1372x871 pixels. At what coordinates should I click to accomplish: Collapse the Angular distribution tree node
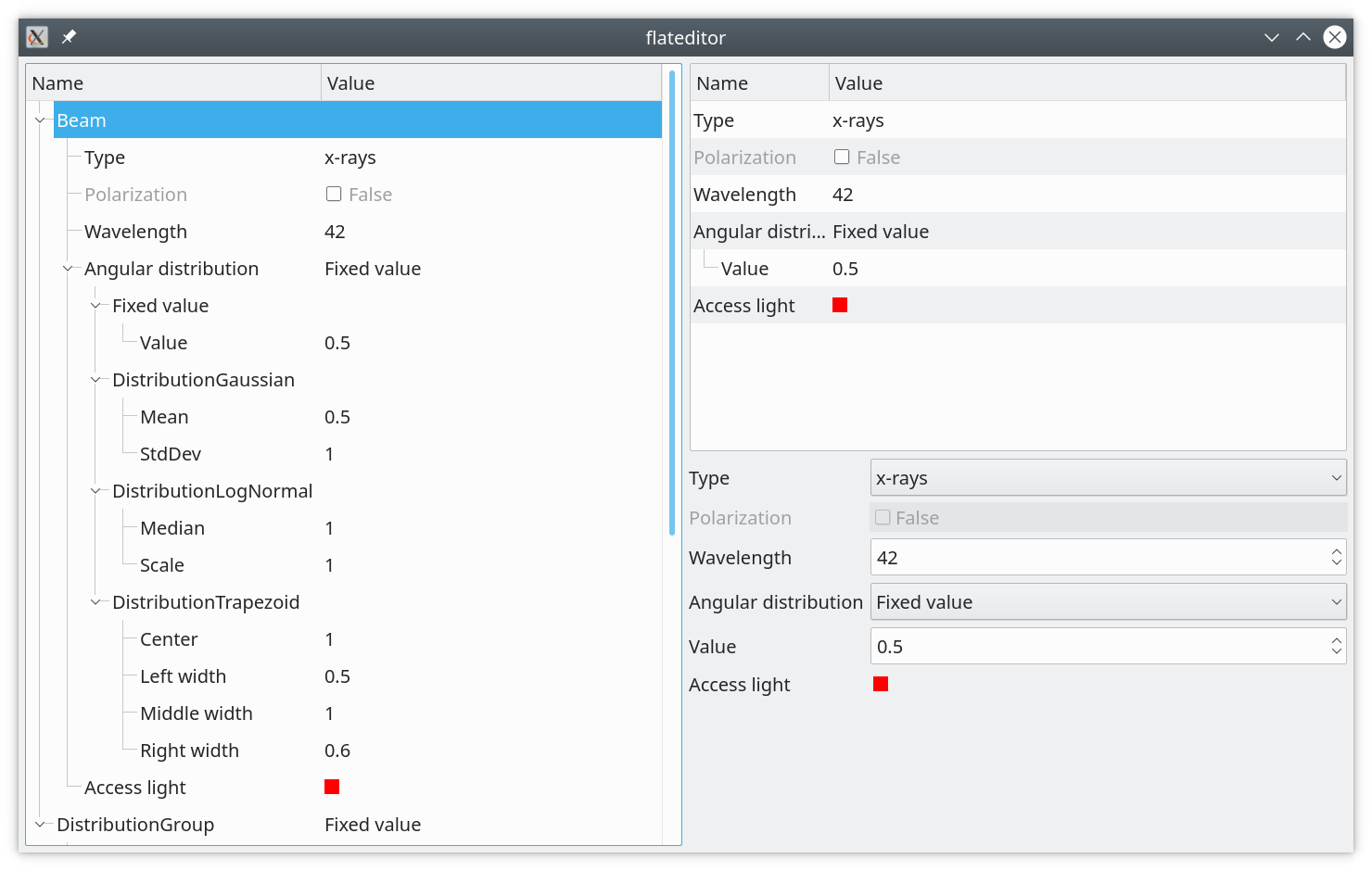tap(68, 269)
